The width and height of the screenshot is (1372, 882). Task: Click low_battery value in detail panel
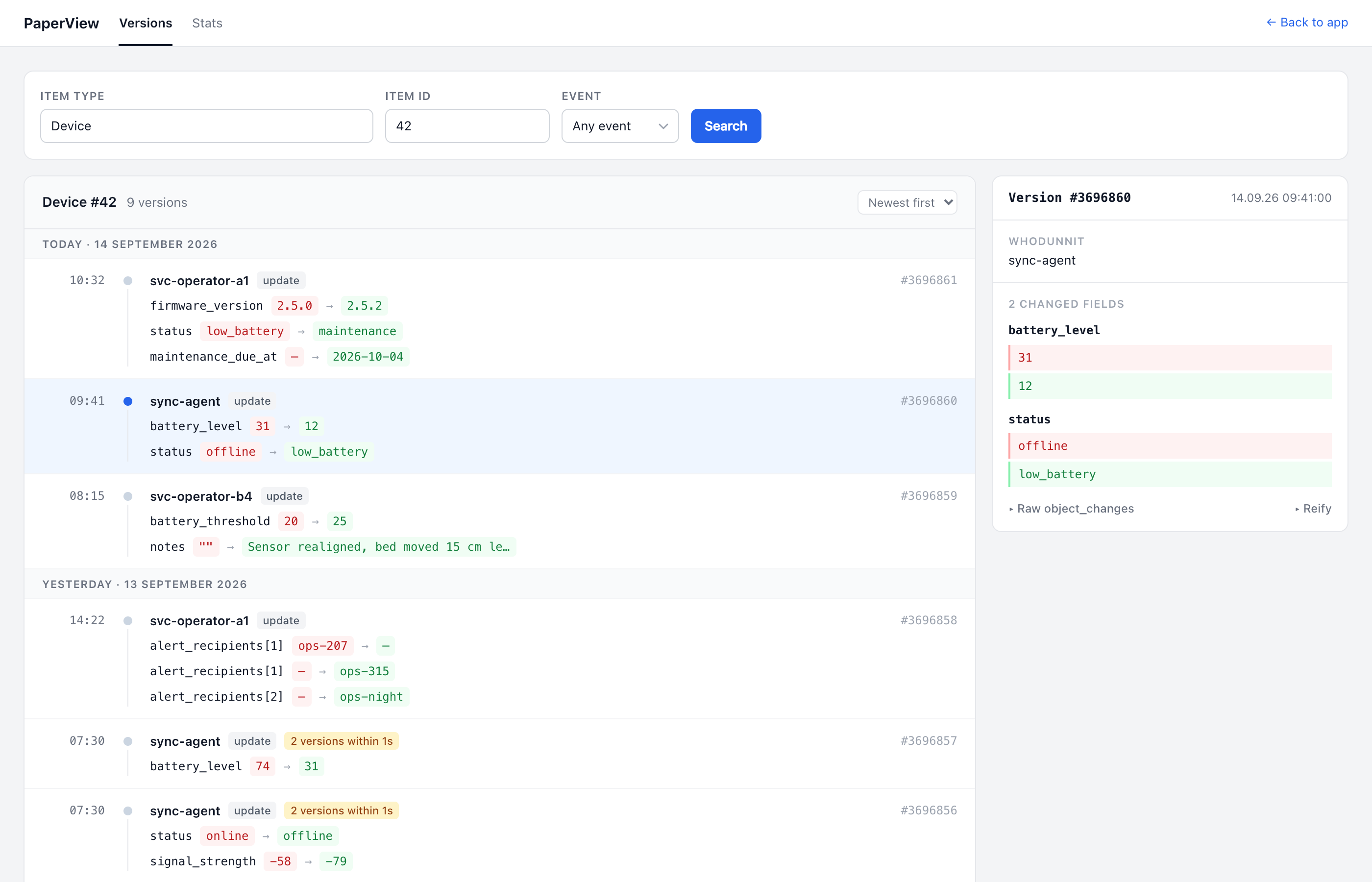click(1170, 474)
